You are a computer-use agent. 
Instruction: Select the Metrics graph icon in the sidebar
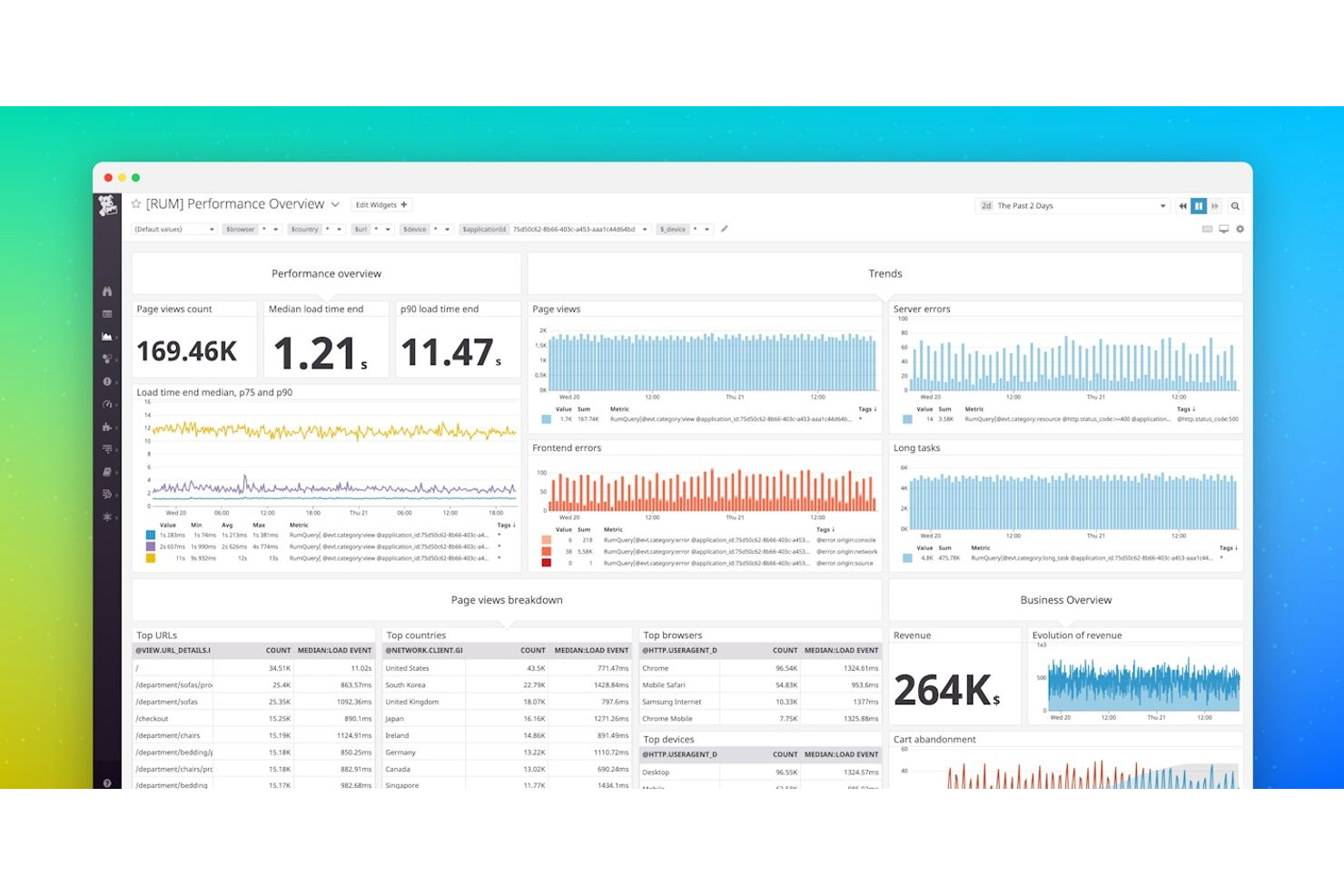click(x=107, y=337)
